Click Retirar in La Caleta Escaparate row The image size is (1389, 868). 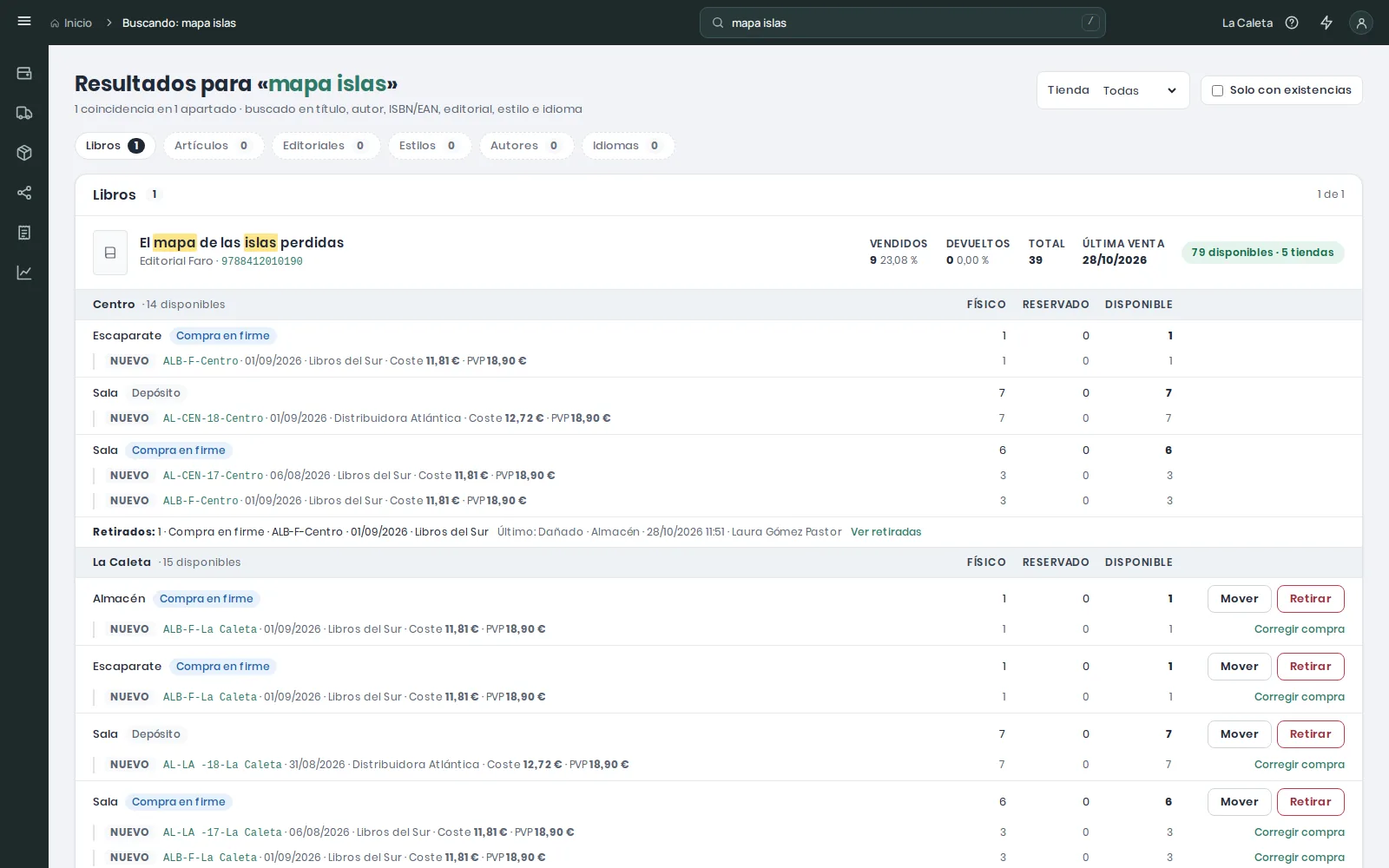pos(1310,667)
